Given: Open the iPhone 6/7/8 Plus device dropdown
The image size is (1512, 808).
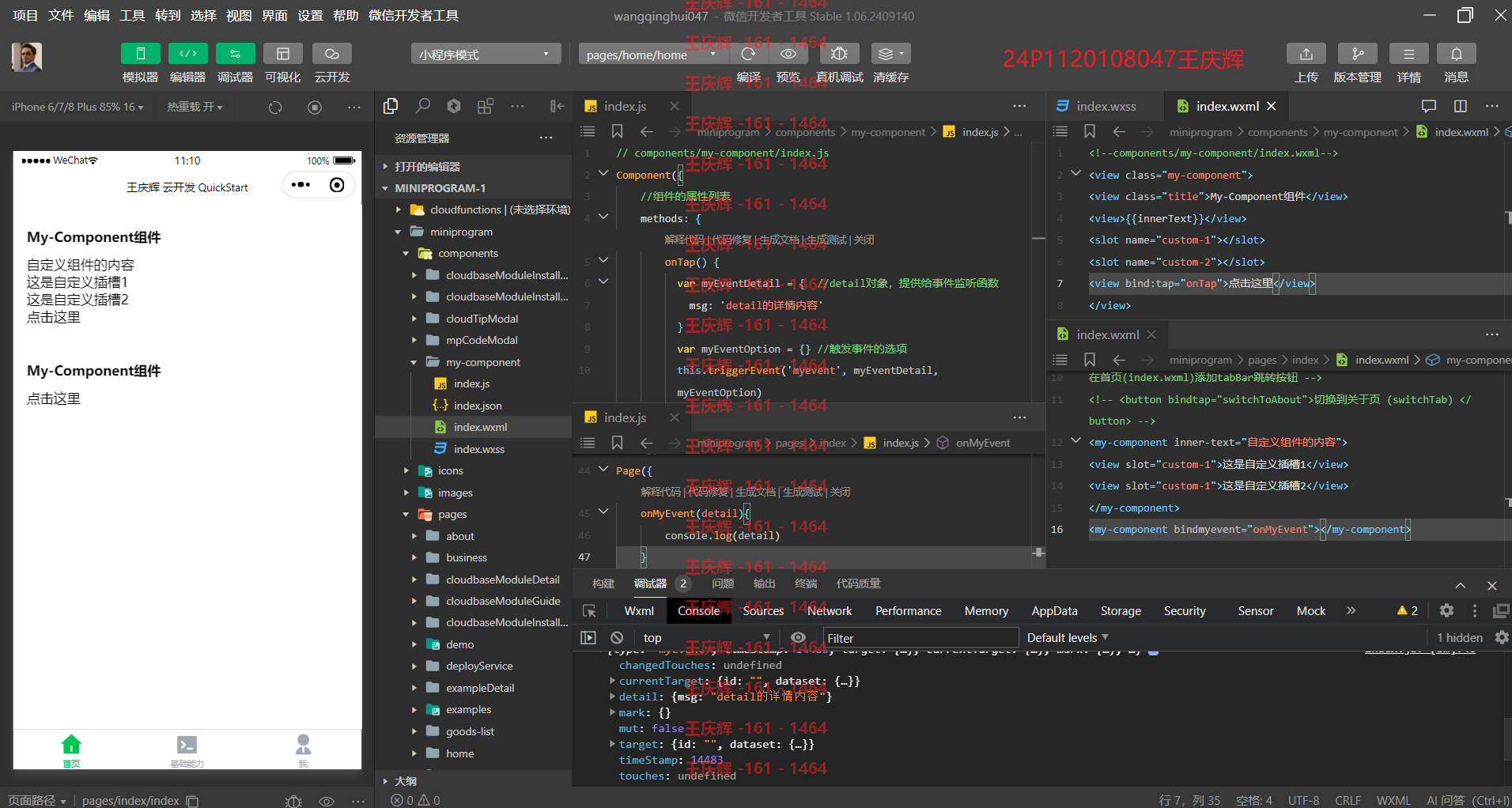Looking at the screenshot, I should click(77, 107).
